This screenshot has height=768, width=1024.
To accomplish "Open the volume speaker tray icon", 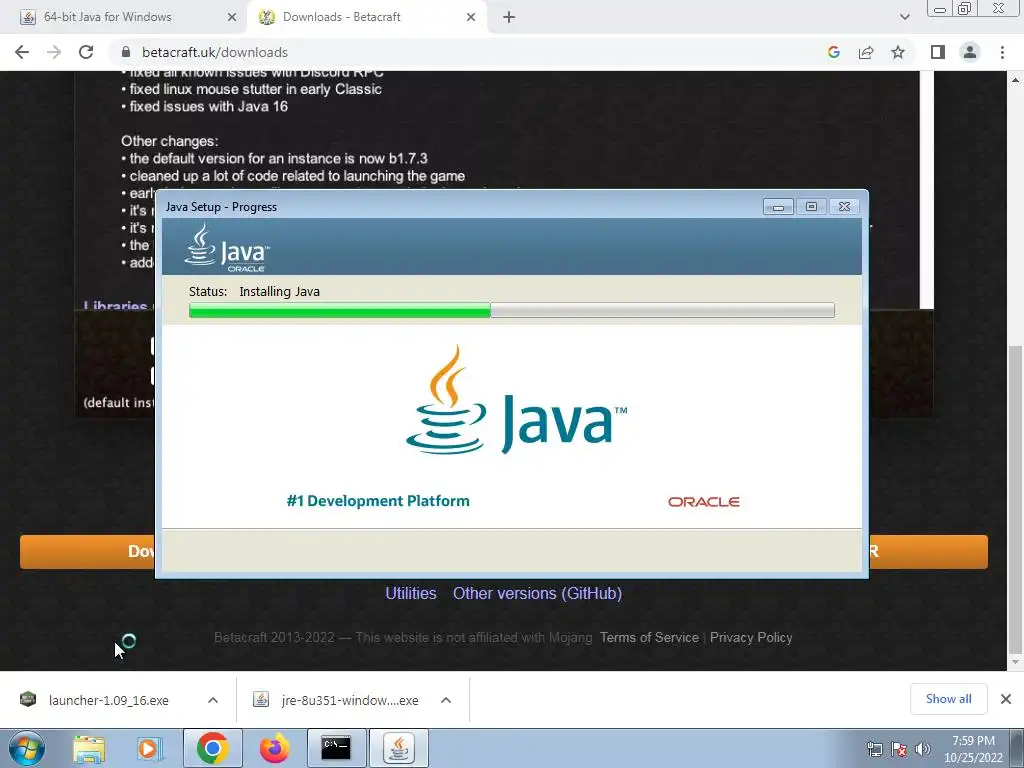I will click(923, 750).
